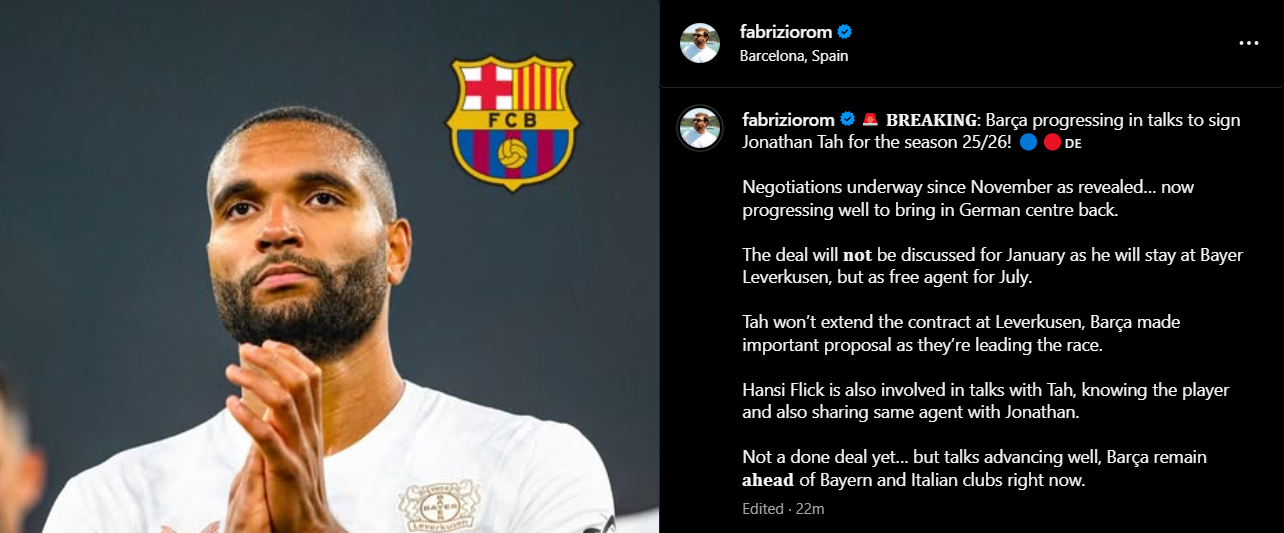Click the verified badge beside header username
1284x533 pixels.
pos(844,32)
